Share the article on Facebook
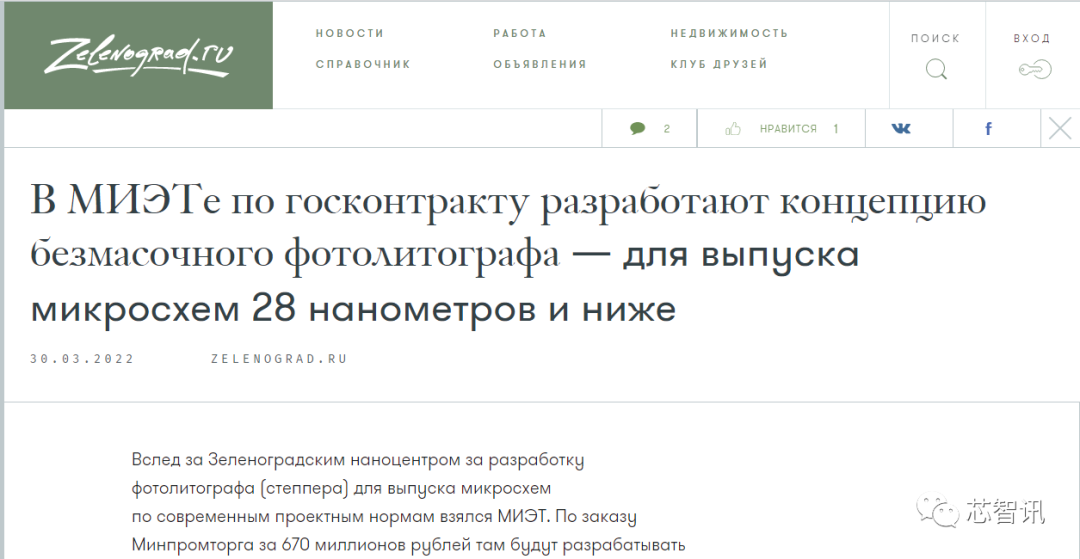 tap(988, 129)
